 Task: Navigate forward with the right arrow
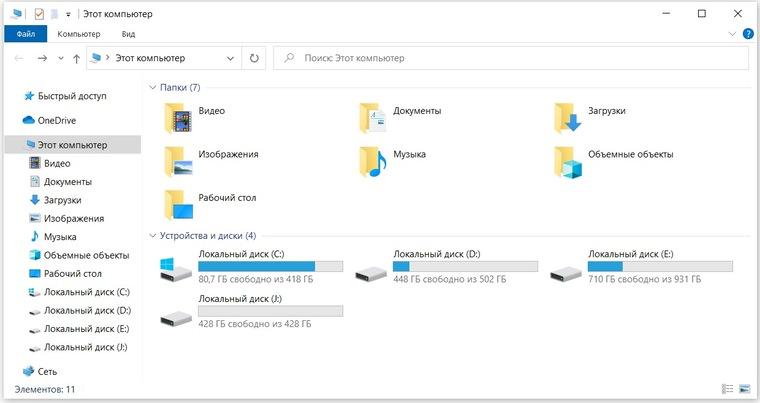pyautogui.click(x=43, y=58)
